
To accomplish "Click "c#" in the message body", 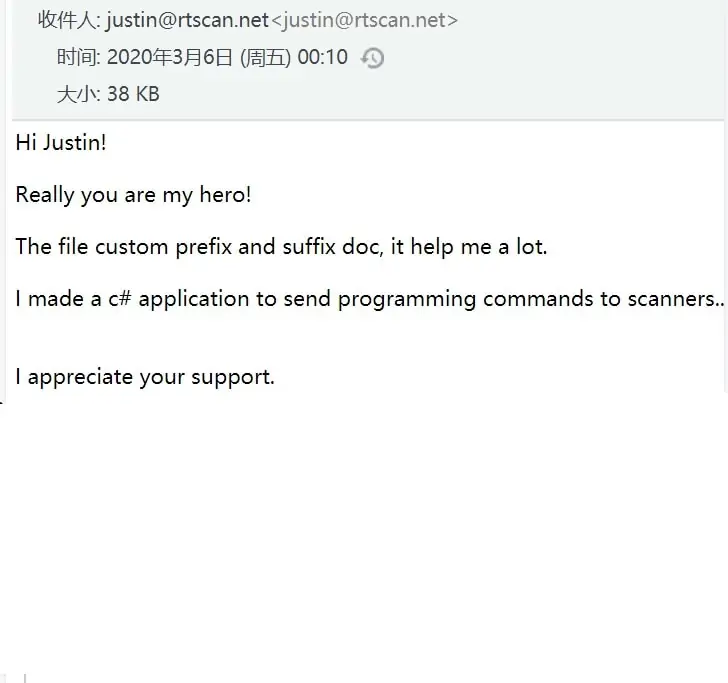I will [120, 299].
